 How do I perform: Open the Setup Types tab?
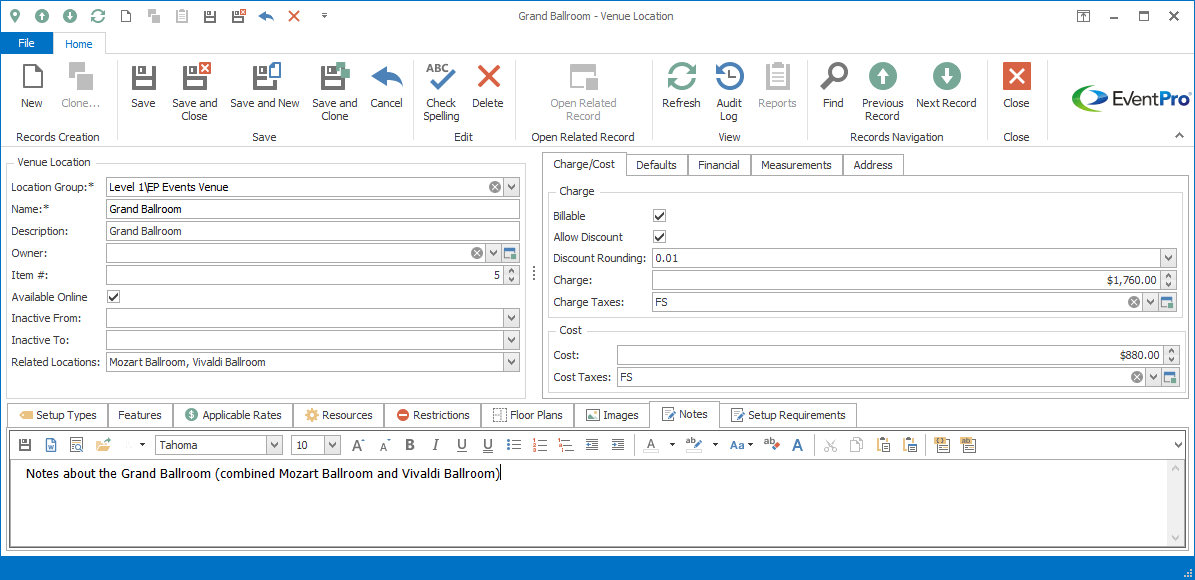pos(58,415)
